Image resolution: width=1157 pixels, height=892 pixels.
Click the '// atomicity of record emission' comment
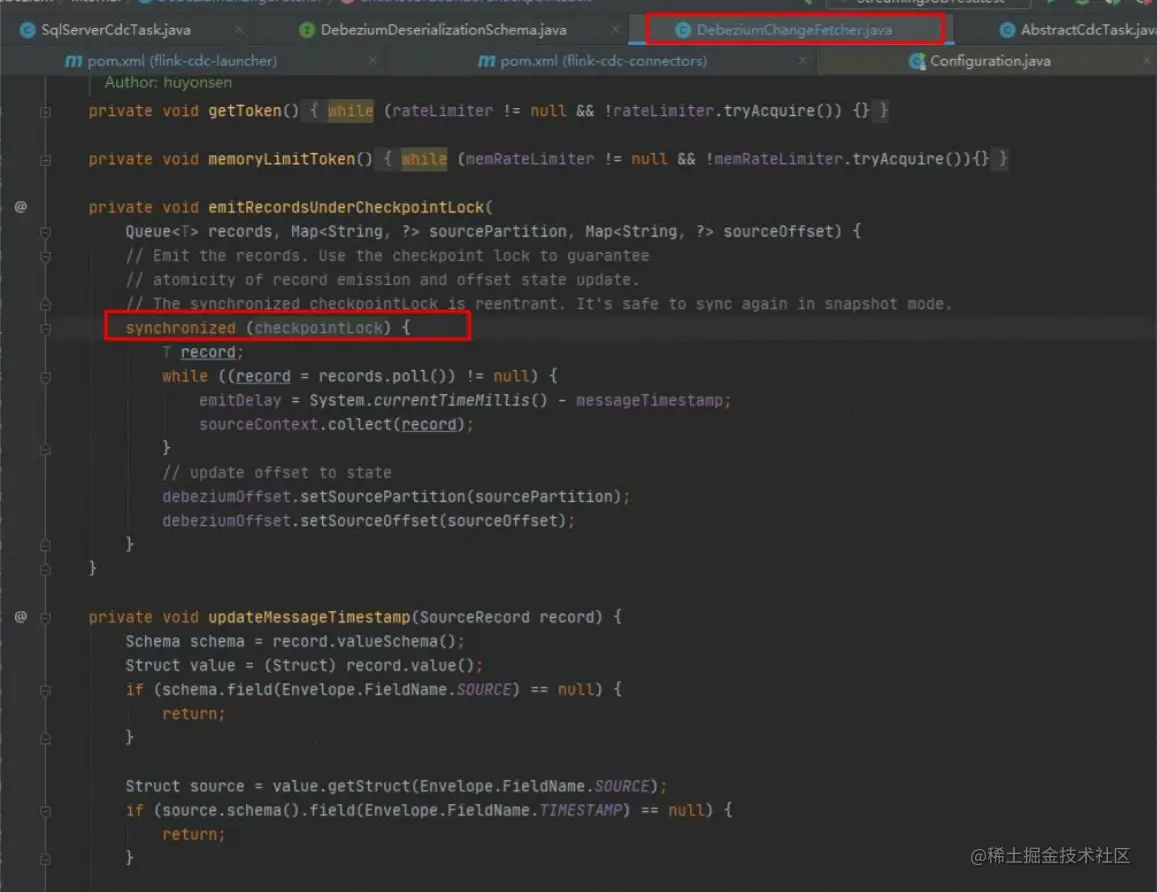click(382, 280)
